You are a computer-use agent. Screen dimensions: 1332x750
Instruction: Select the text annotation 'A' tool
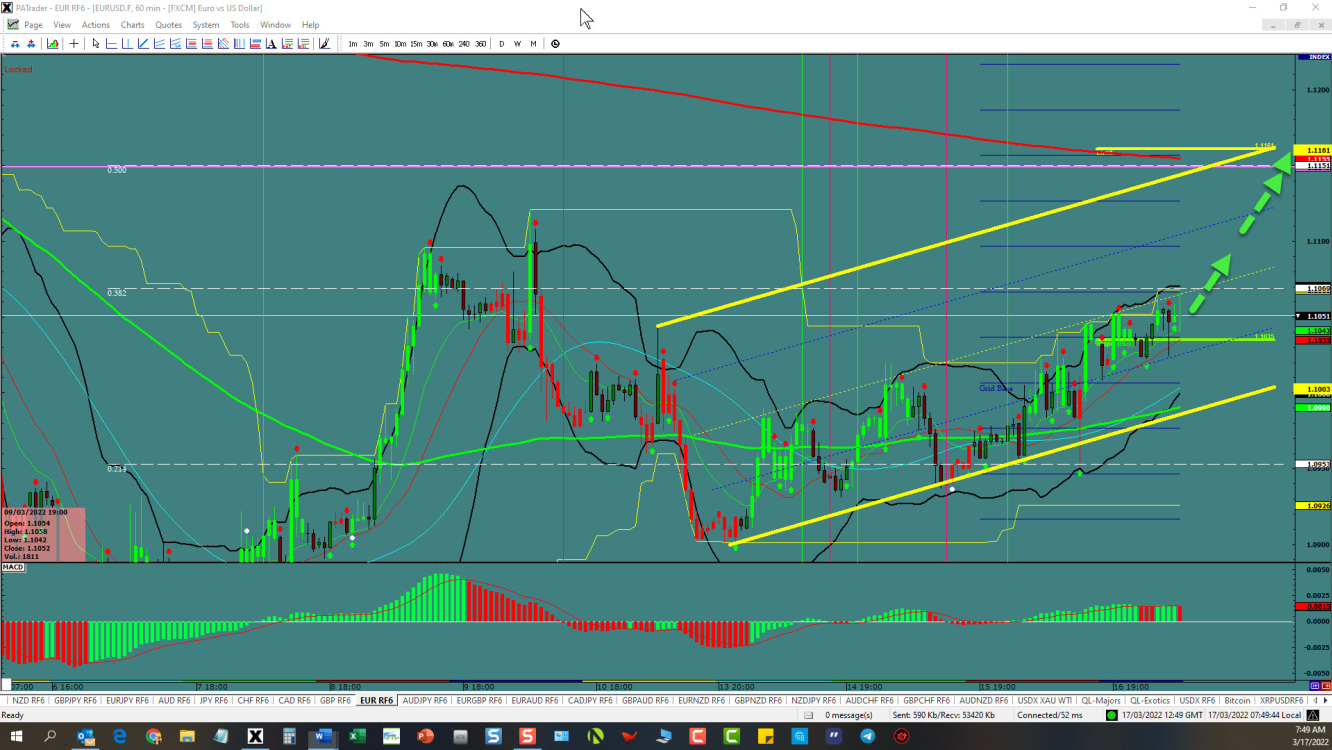point(271,44)
